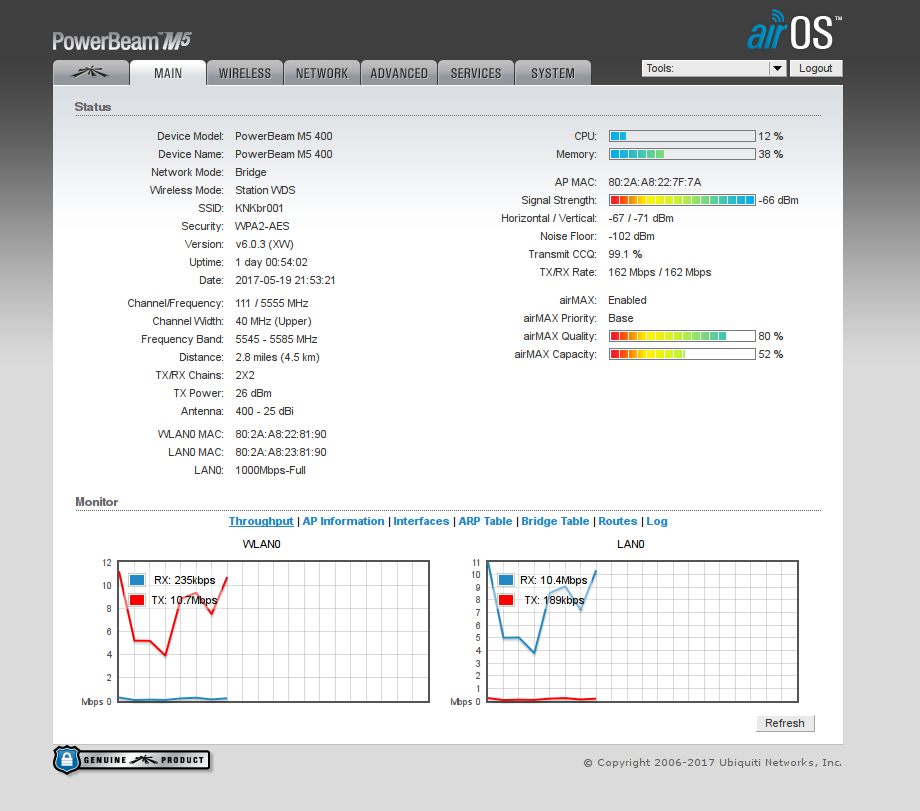
Task: Click signal reading -66 dBm
Action: tap(779, 200)
